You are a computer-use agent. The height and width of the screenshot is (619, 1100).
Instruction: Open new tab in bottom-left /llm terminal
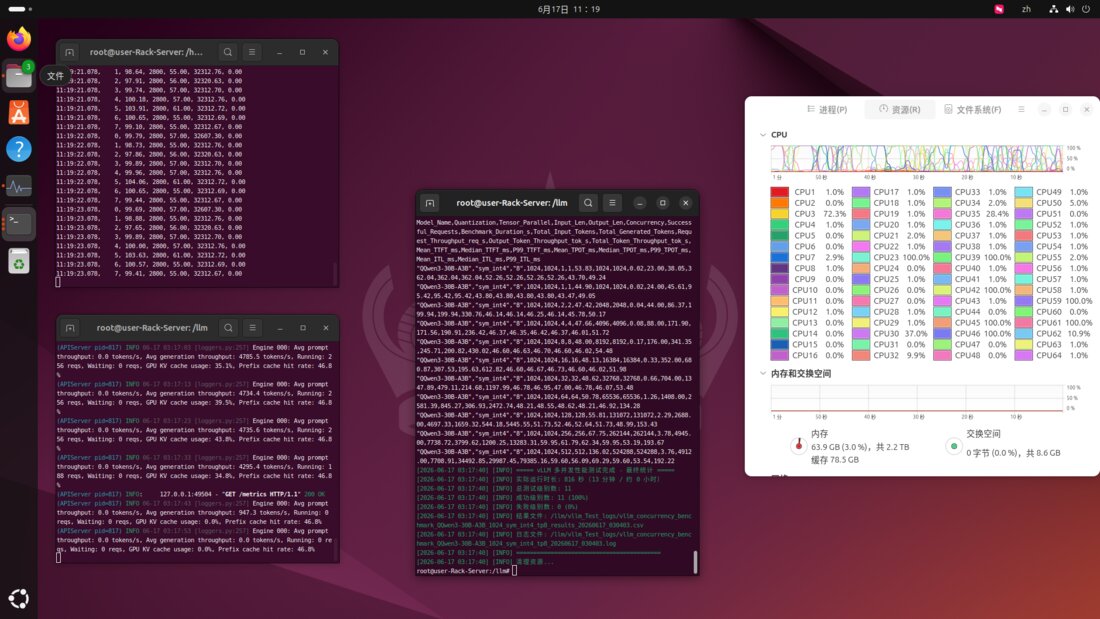70,328
